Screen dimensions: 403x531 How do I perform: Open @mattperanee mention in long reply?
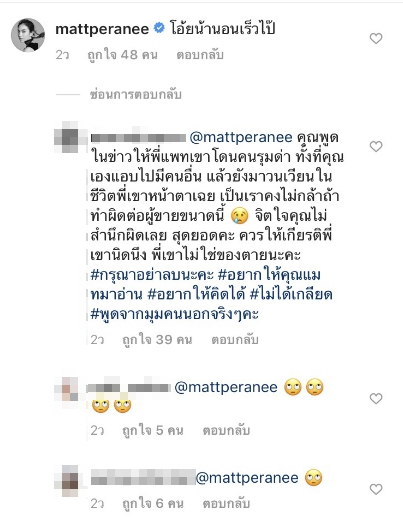241,137
